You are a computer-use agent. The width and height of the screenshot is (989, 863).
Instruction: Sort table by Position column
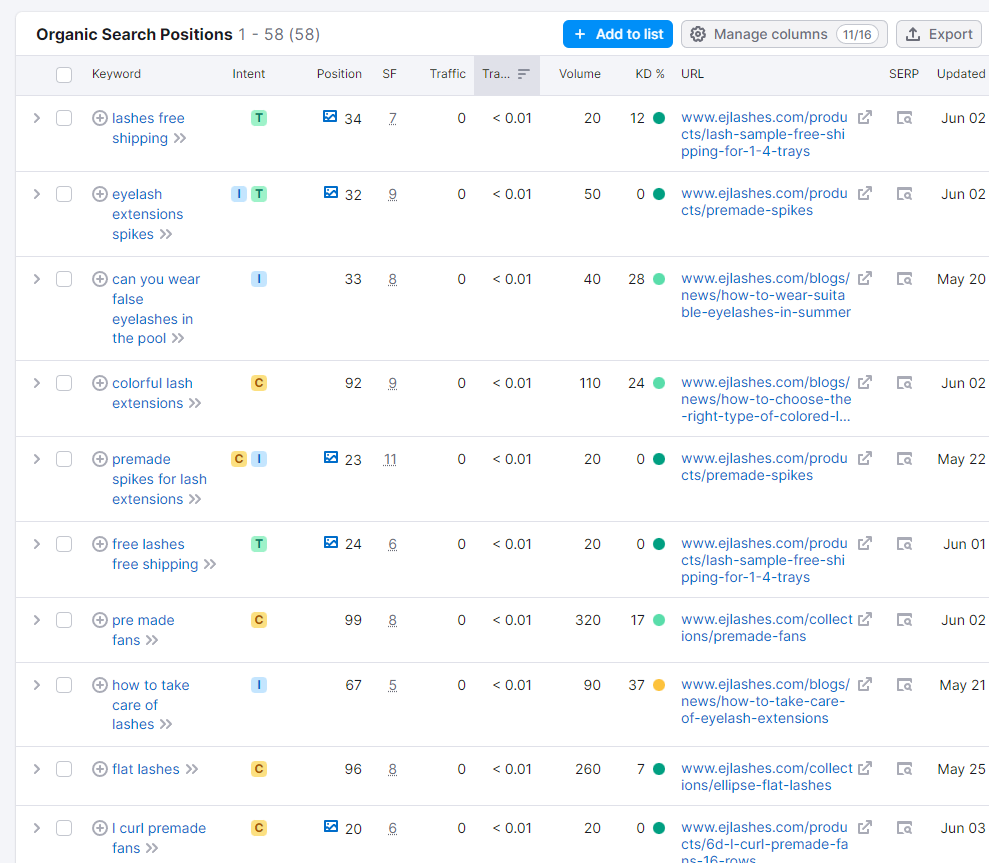[x=339, y=74]
